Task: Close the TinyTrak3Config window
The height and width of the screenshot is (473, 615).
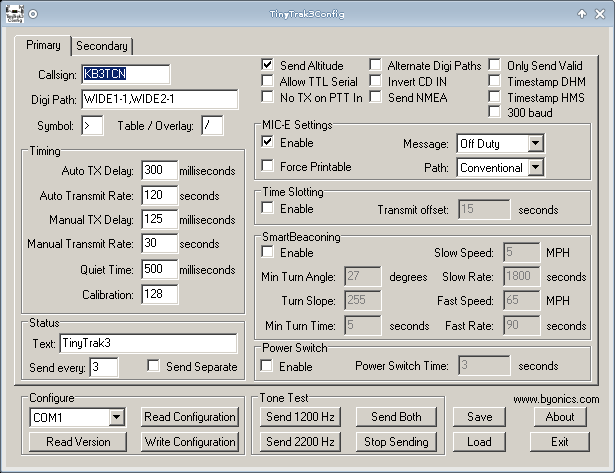Action: pyautogui.click(x=600, y=14)
